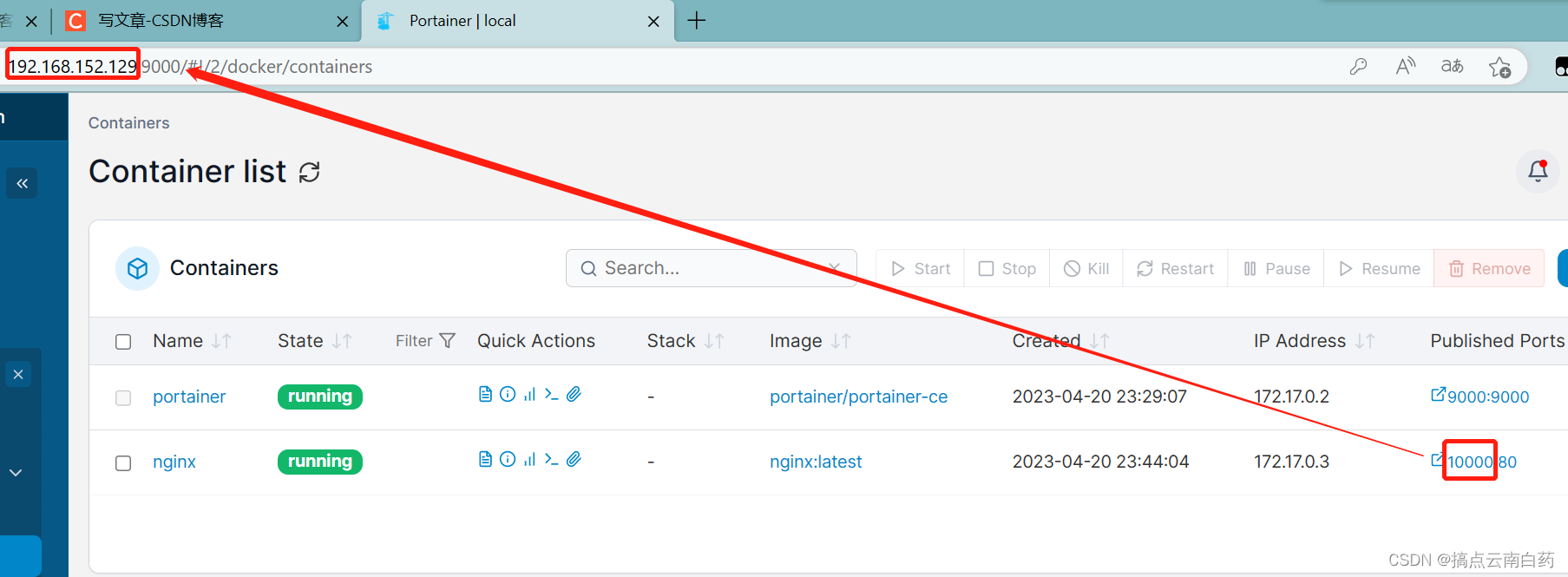Viewport: 1568px width, 577px height.
Task: Activate read aloud icon in address bar
Action: 1406,67
